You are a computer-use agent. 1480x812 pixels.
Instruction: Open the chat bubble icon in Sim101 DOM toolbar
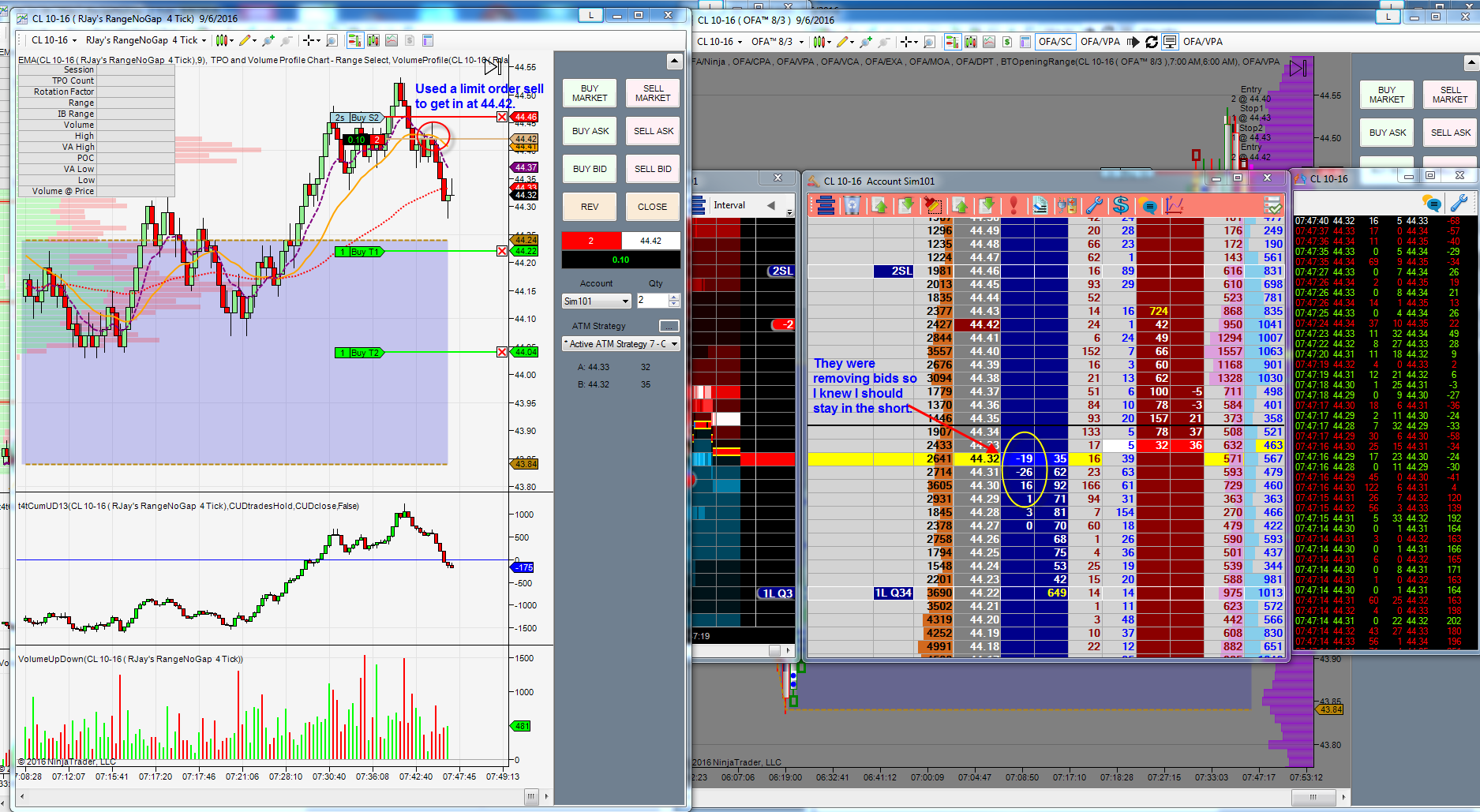coord(1148,206)
